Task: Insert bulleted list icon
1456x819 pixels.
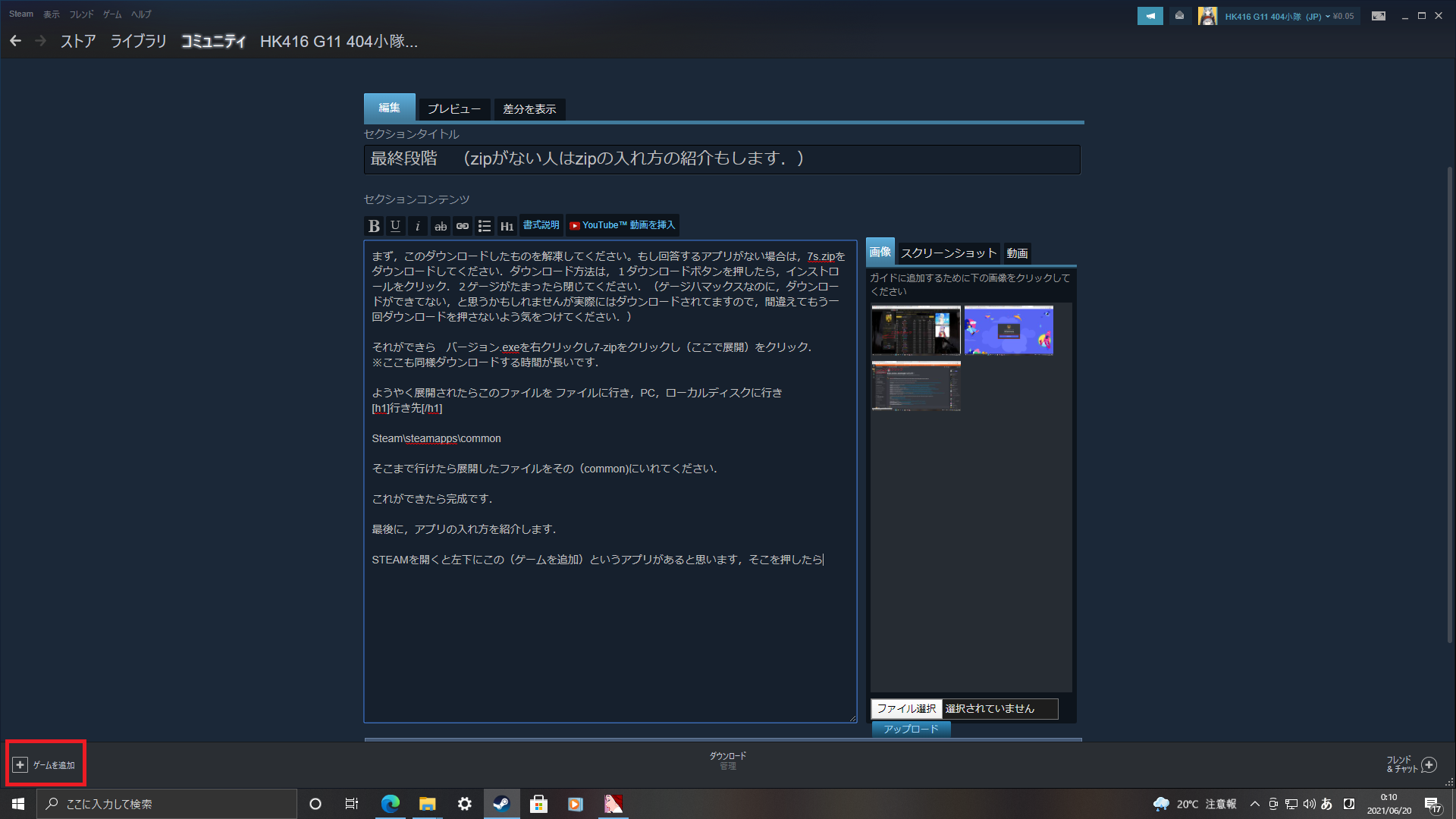Action: pyautogui.click(x=485, y=226)
